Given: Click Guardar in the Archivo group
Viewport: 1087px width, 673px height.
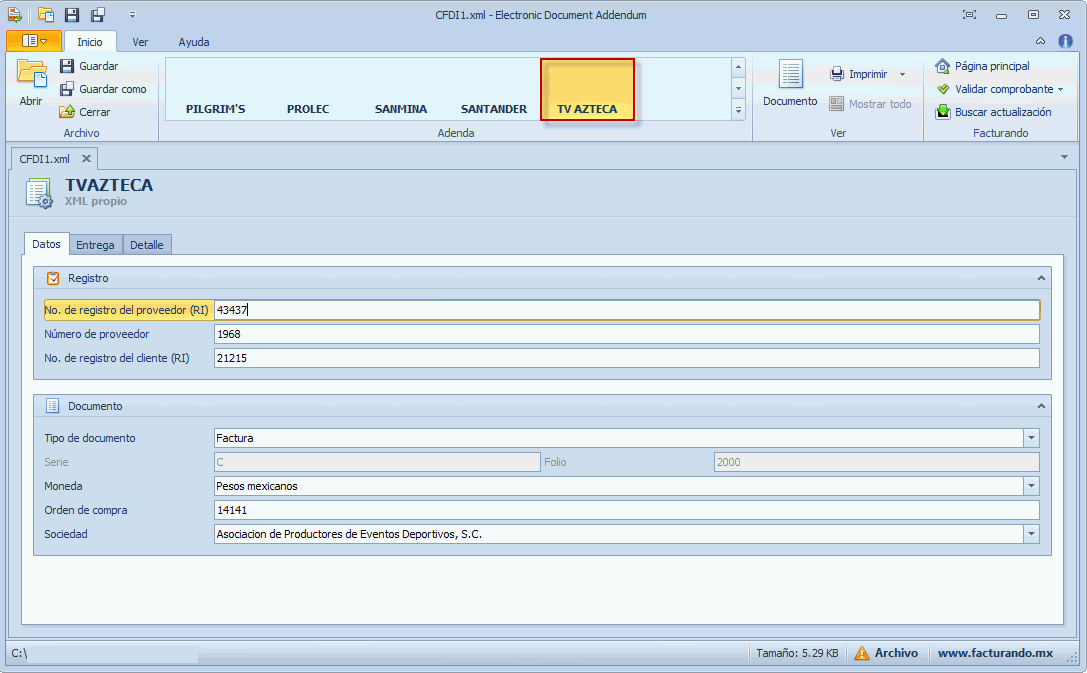Looking at the screenshot, I should (89, 66).
